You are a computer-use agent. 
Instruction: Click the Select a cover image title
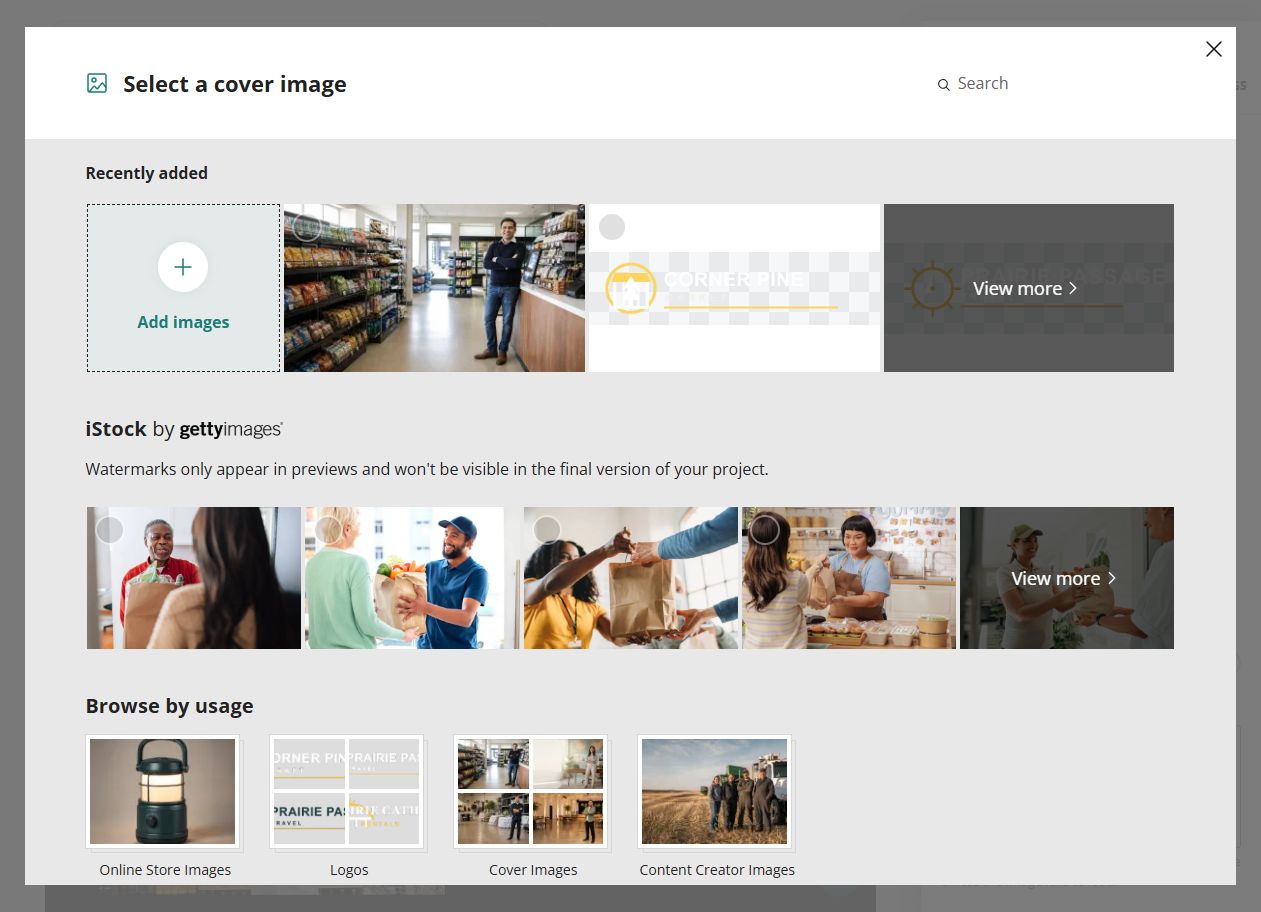click(x=235, y=84)
